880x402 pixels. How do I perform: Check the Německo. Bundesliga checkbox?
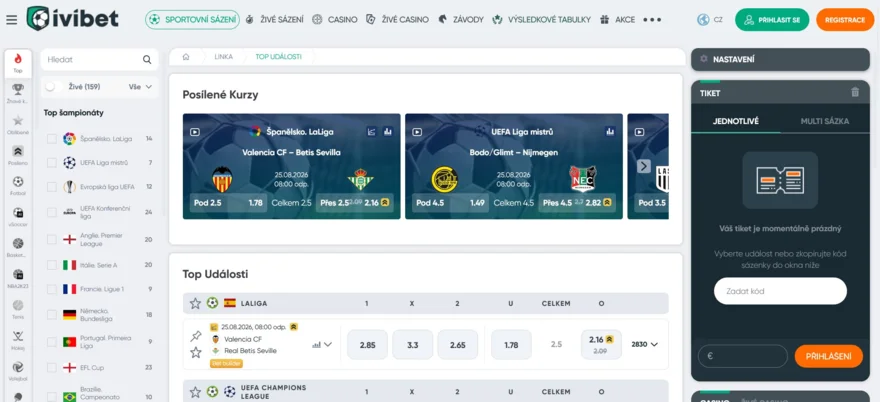[52, 315]
